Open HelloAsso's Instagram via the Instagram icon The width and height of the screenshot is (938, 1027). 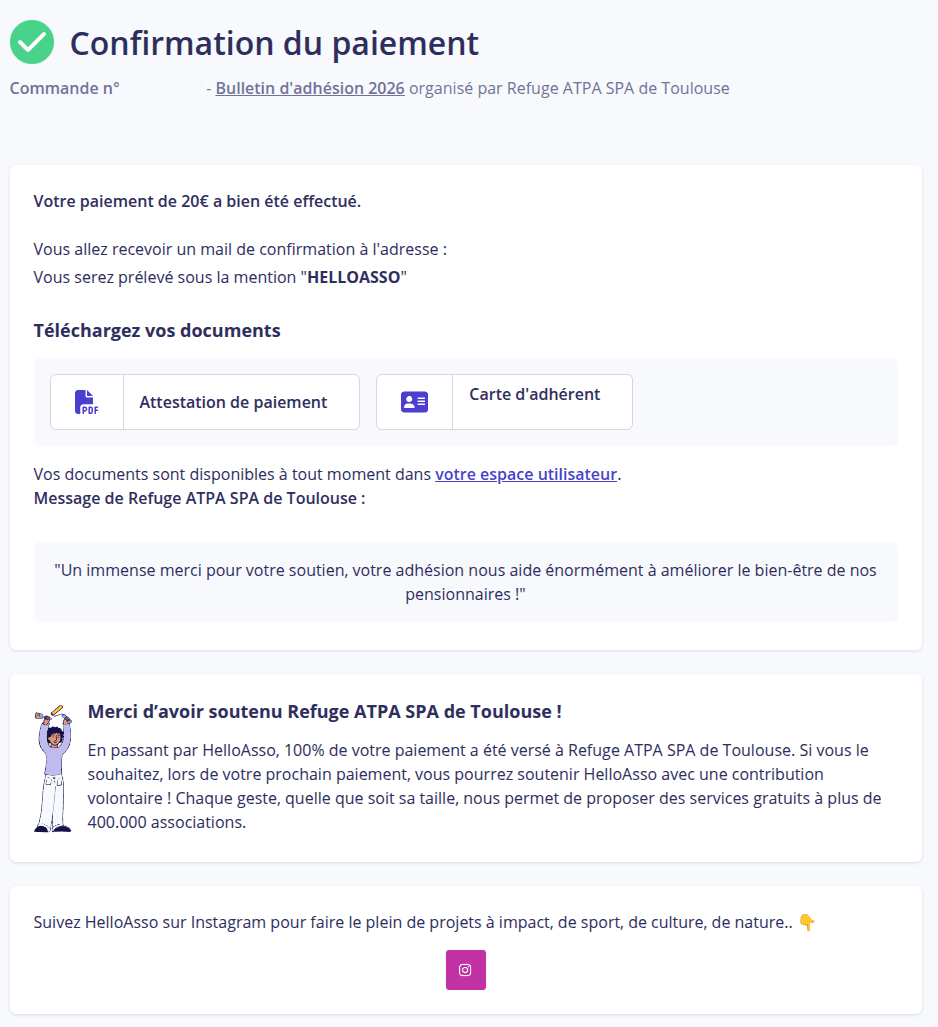465,970
